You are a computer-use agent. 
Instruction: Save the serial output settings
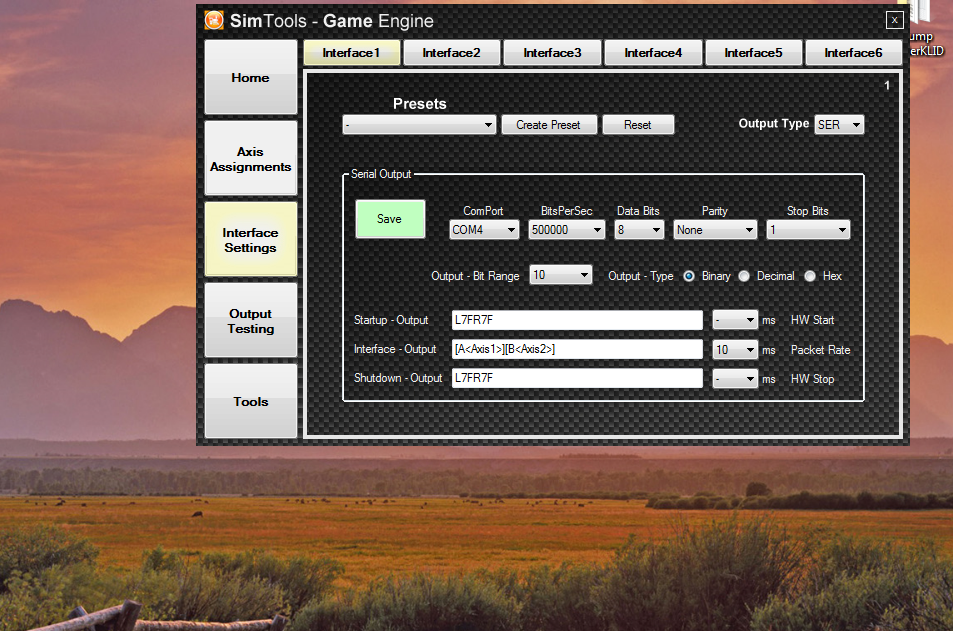pyautogui.click(x=390, y=219)
